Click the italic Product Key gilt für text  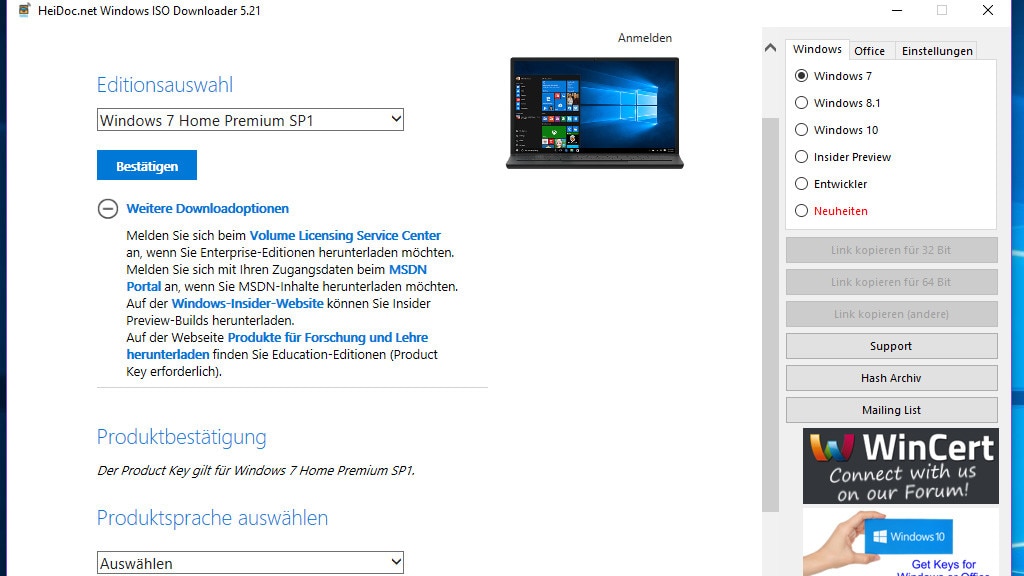(x=256, y=470)
